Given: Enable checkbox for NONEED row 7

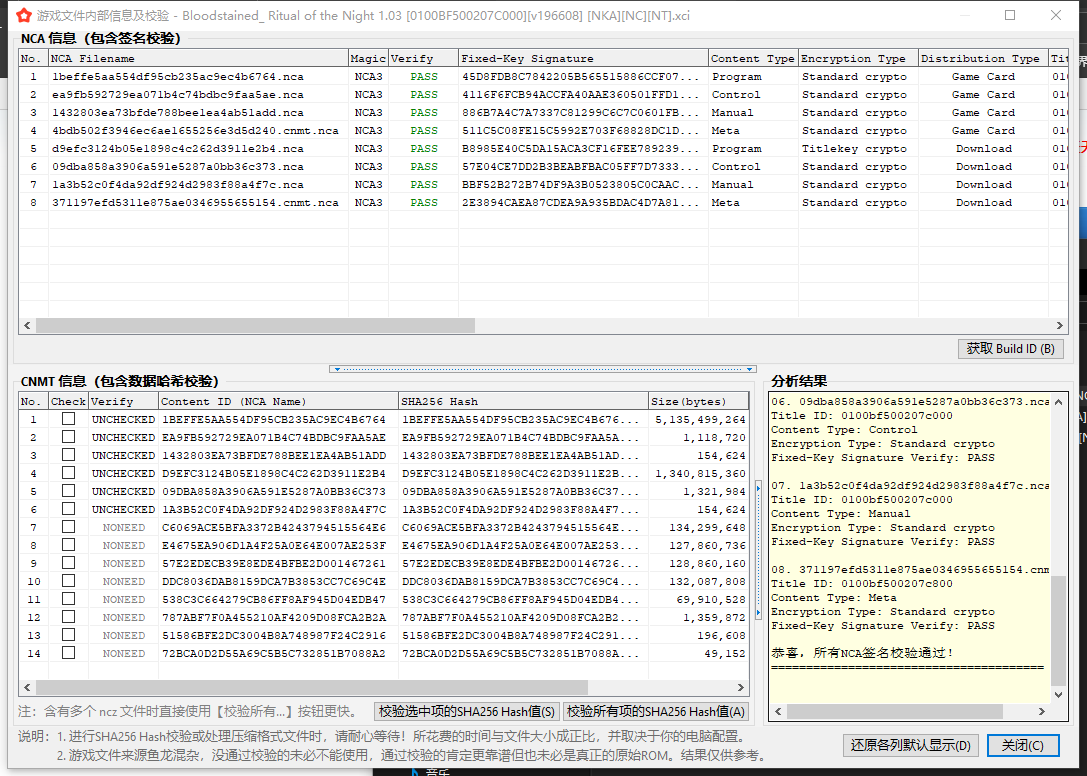Looking at the screenshot, I should (68, 527).
